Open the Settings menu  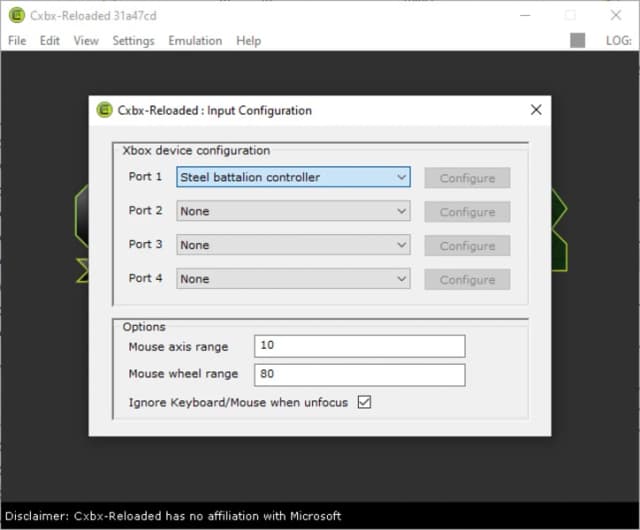(133, 41)
